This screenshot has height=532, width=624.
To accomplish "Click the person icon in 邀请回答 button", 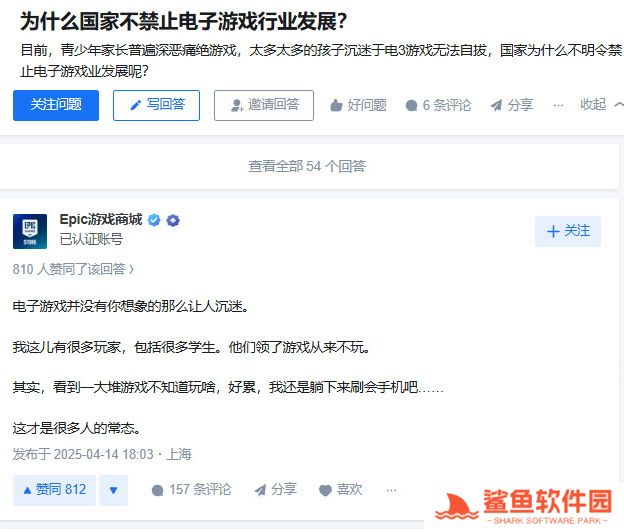I will (237, 105).
